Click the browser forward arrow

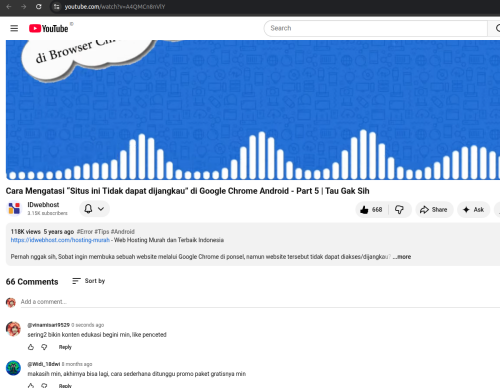24,7
